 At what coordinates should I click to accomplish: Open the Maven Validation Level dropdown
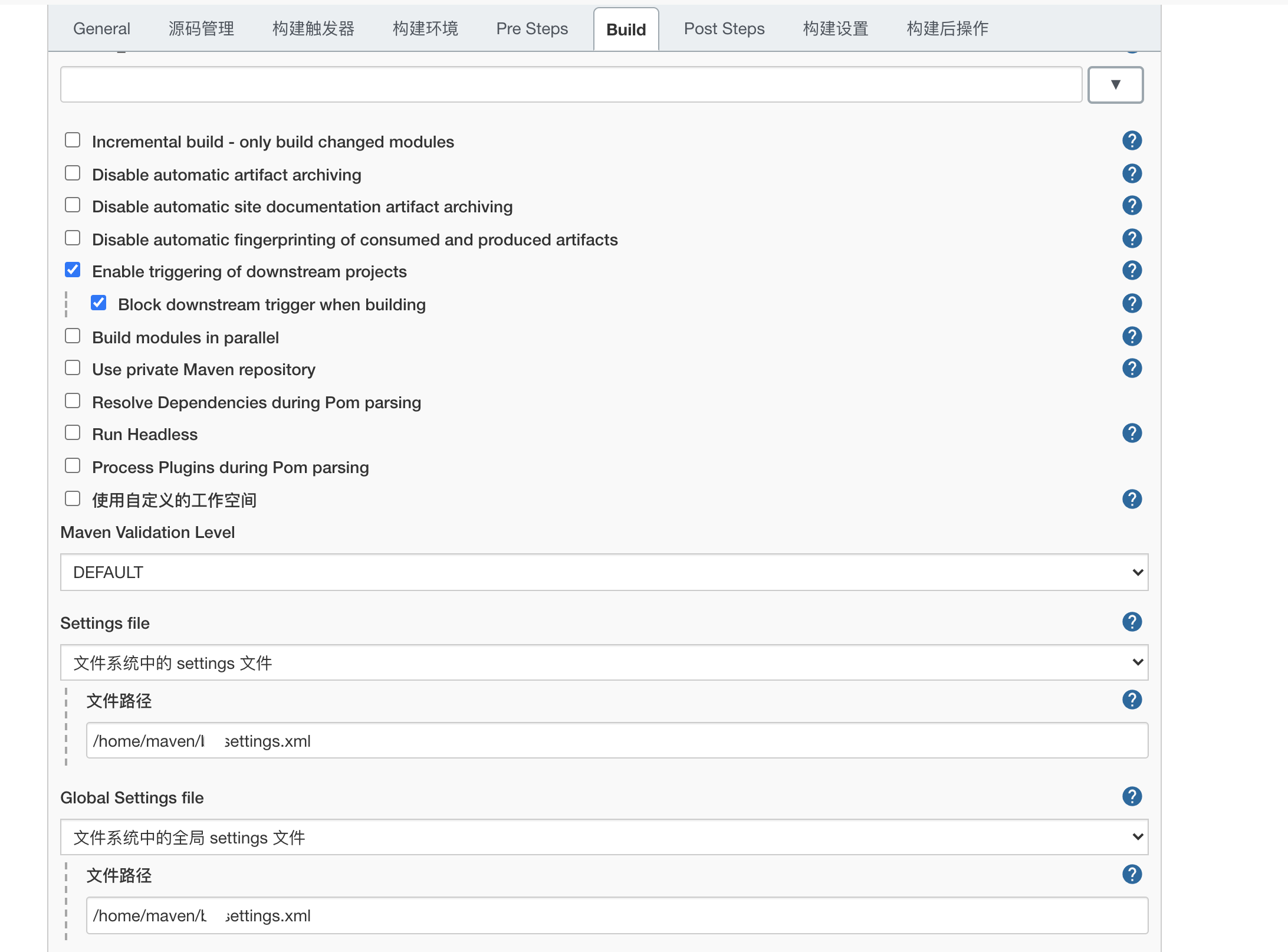(603, 572)
